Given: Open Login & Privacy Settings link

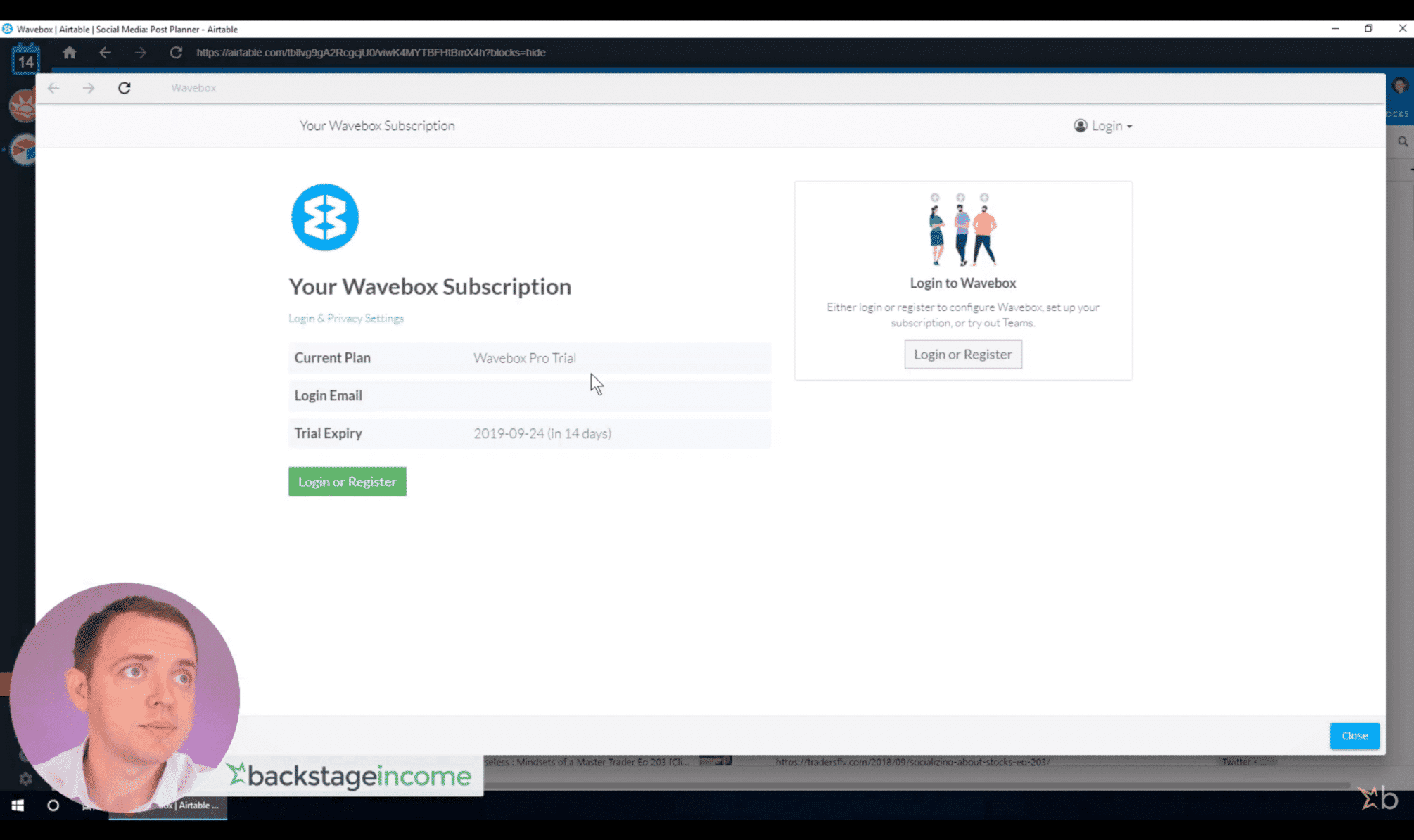Looking at the screenshot, I should 346,318.
